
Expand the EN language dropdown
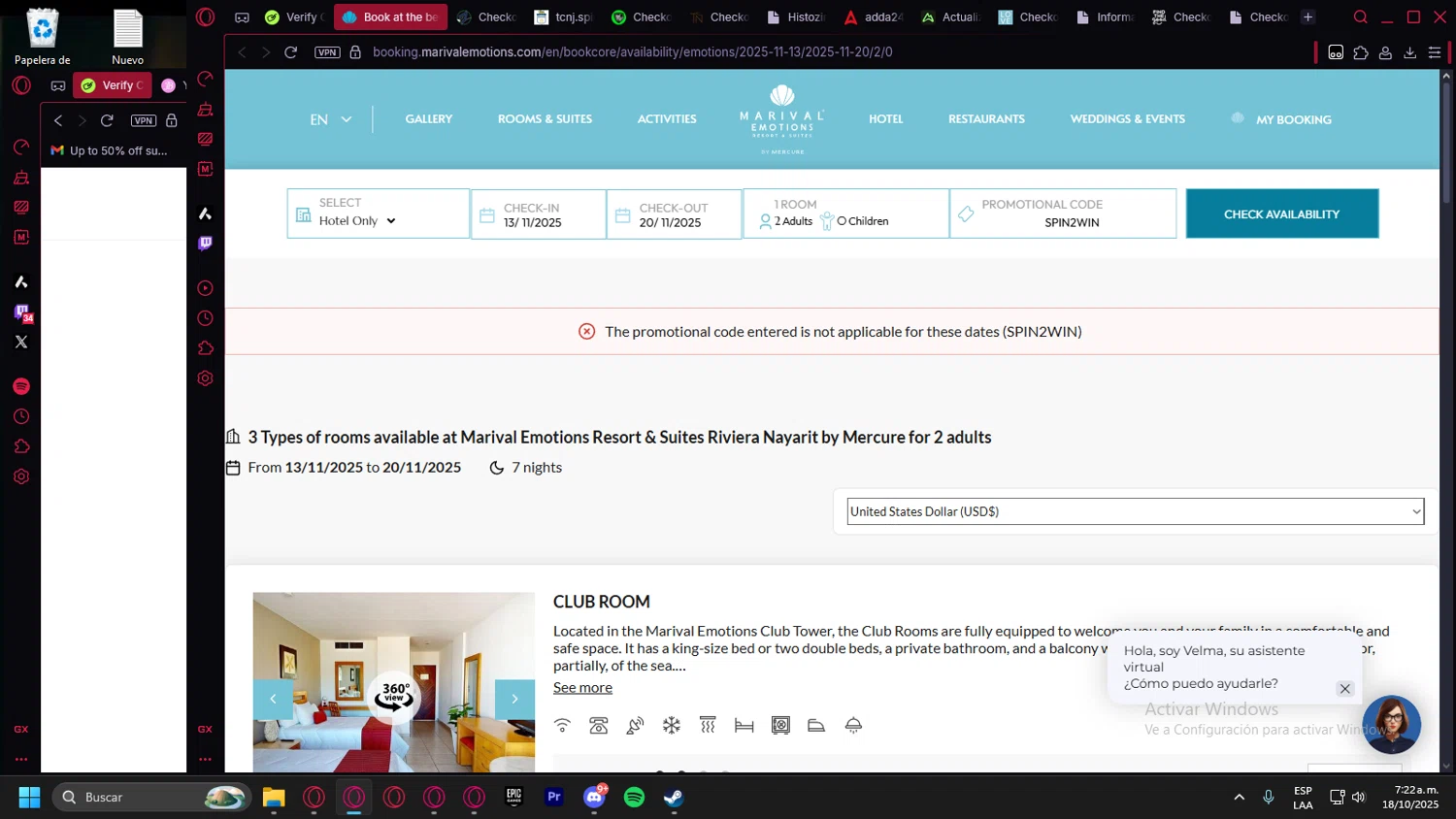pos(331,119)
